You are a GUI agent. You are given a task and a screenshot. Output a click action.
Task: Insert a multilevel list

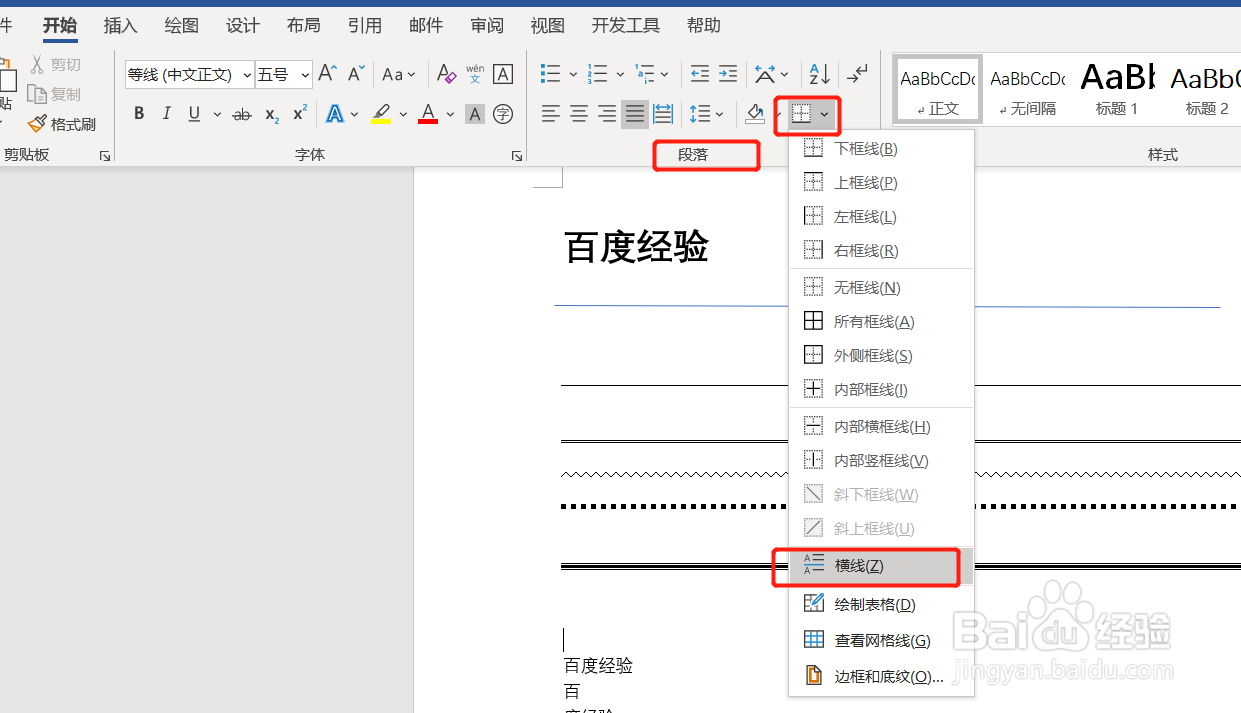coord(645,74)
